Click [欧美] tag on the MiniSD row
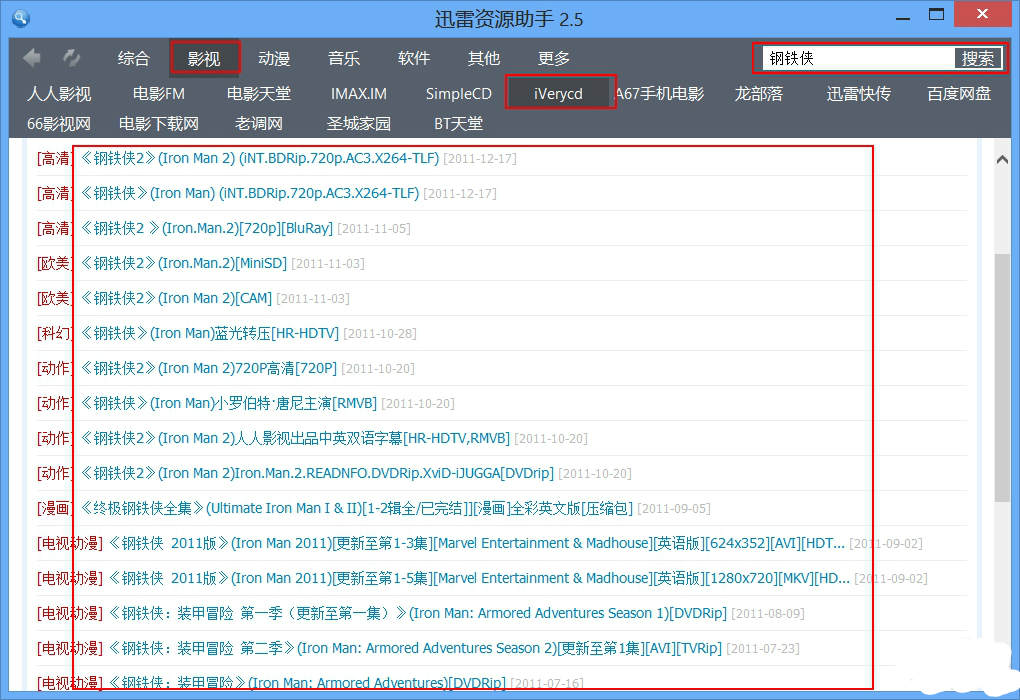The image size is (1020, 700). 55,263
